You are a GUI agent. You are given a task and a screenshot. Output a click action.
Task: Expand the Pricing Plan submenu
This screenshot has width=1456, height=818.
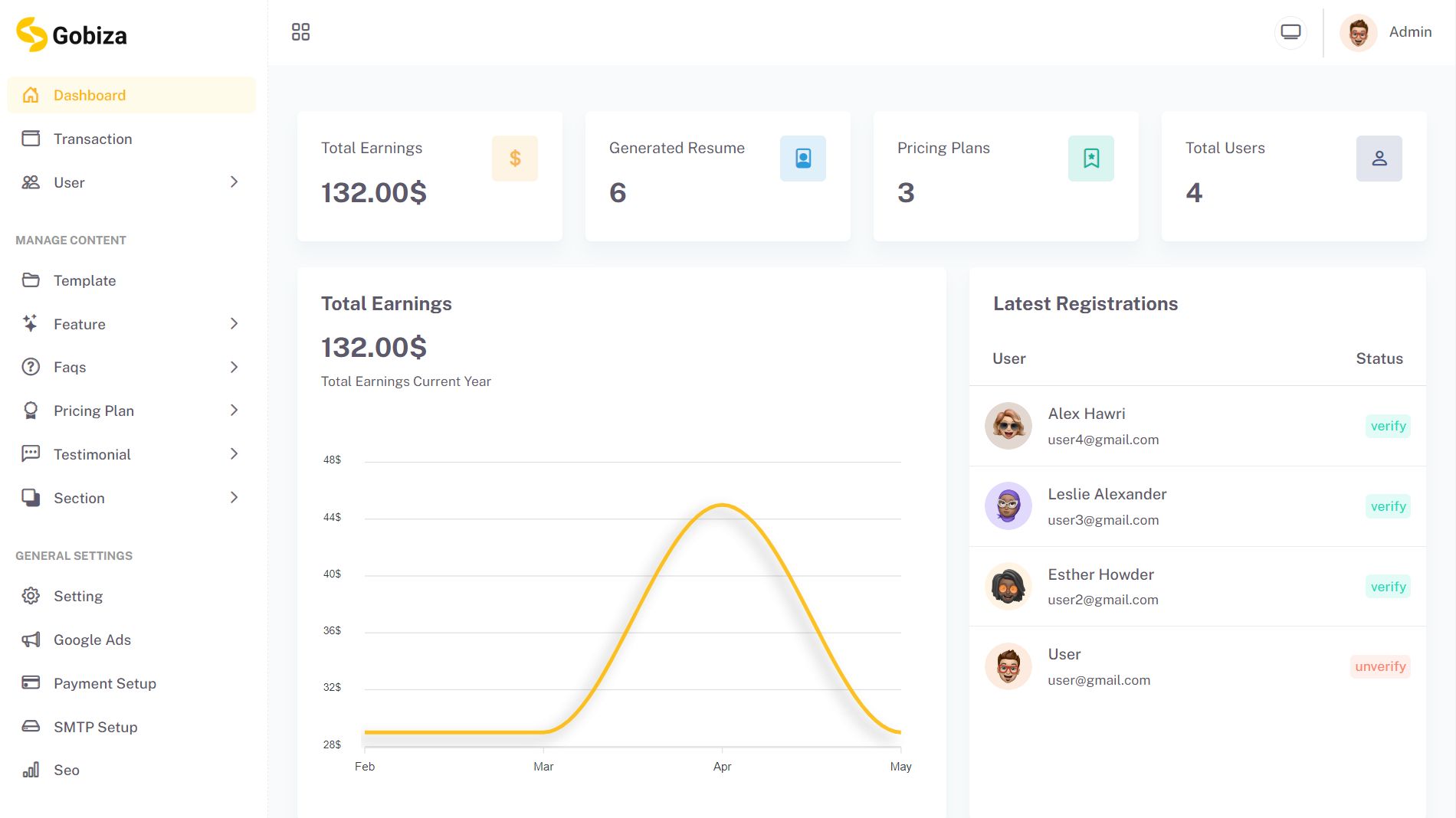[234, 411]
